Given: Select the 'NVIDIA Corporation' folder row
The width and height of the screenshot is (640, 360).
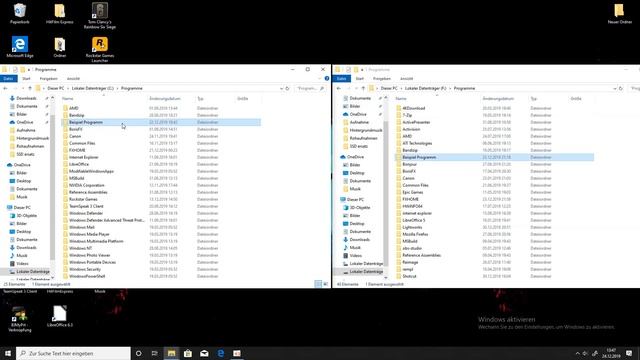Looking at the screenshot, I should click(x=161, y=185).
